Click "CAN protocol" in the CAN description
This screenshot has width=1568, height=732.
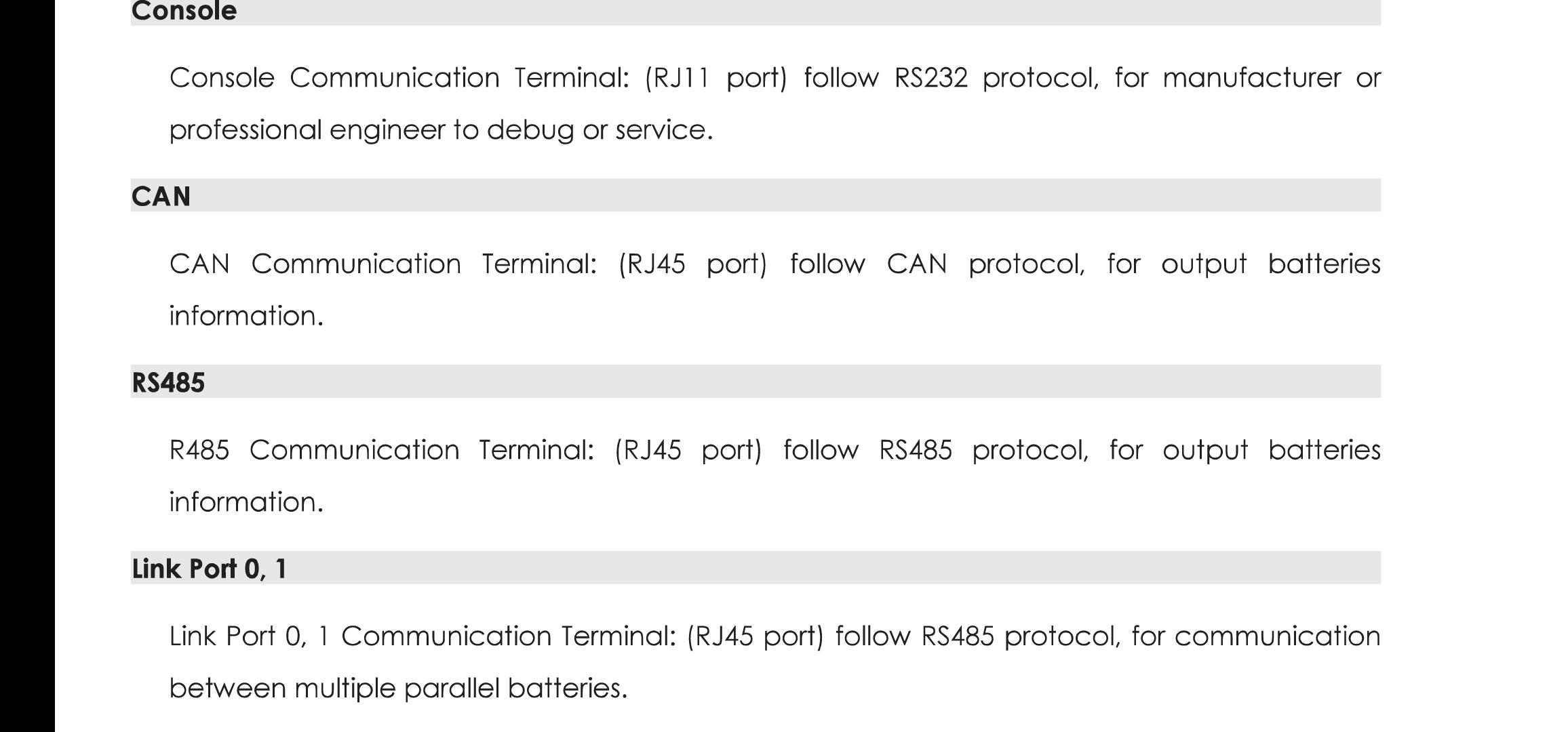tap(985, 264)
